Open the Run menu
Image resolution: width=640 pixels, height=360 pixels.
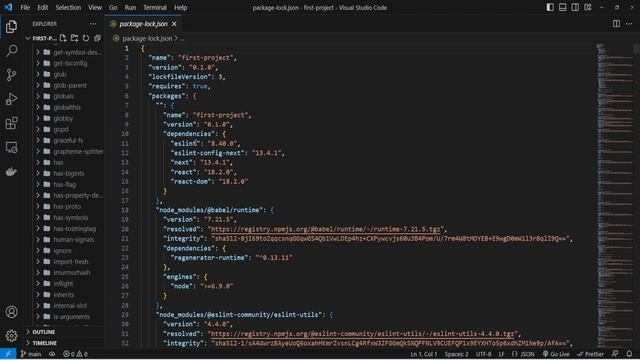click(130, 7)
